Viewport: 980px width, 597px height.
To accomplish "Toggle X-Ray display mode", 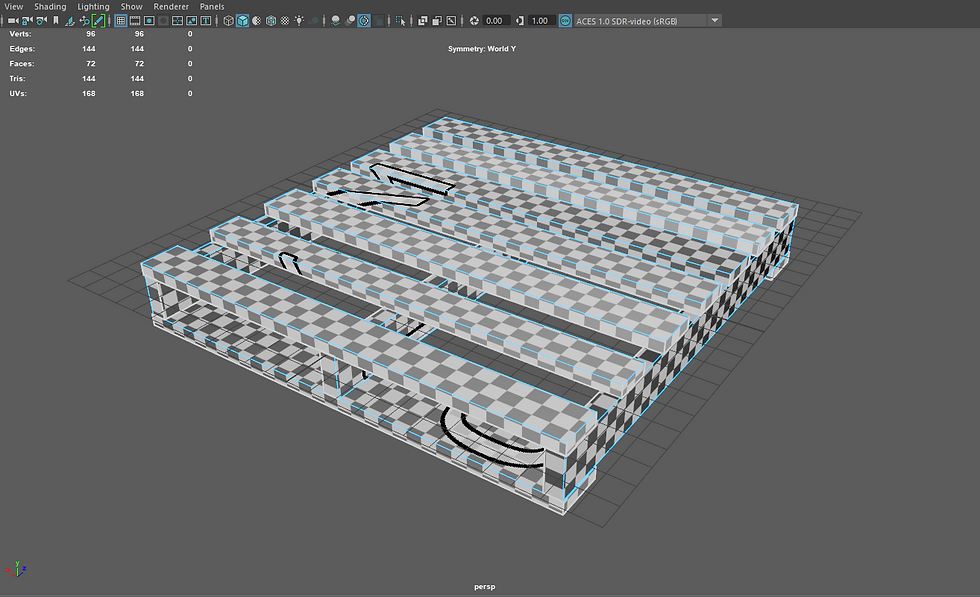I will click(x=423, y=20).
